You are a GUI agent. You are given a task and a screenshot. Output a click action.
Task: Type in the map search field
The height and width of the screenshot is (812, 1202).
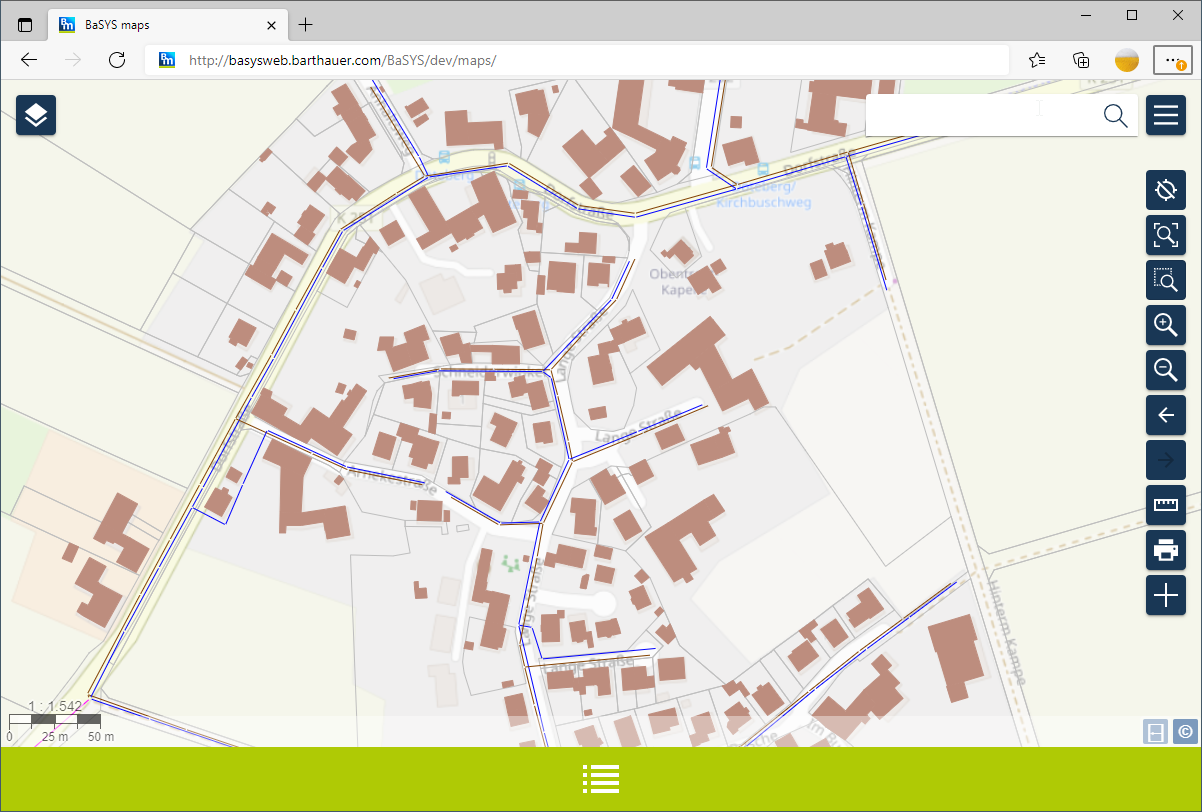[x=980, y=116]
